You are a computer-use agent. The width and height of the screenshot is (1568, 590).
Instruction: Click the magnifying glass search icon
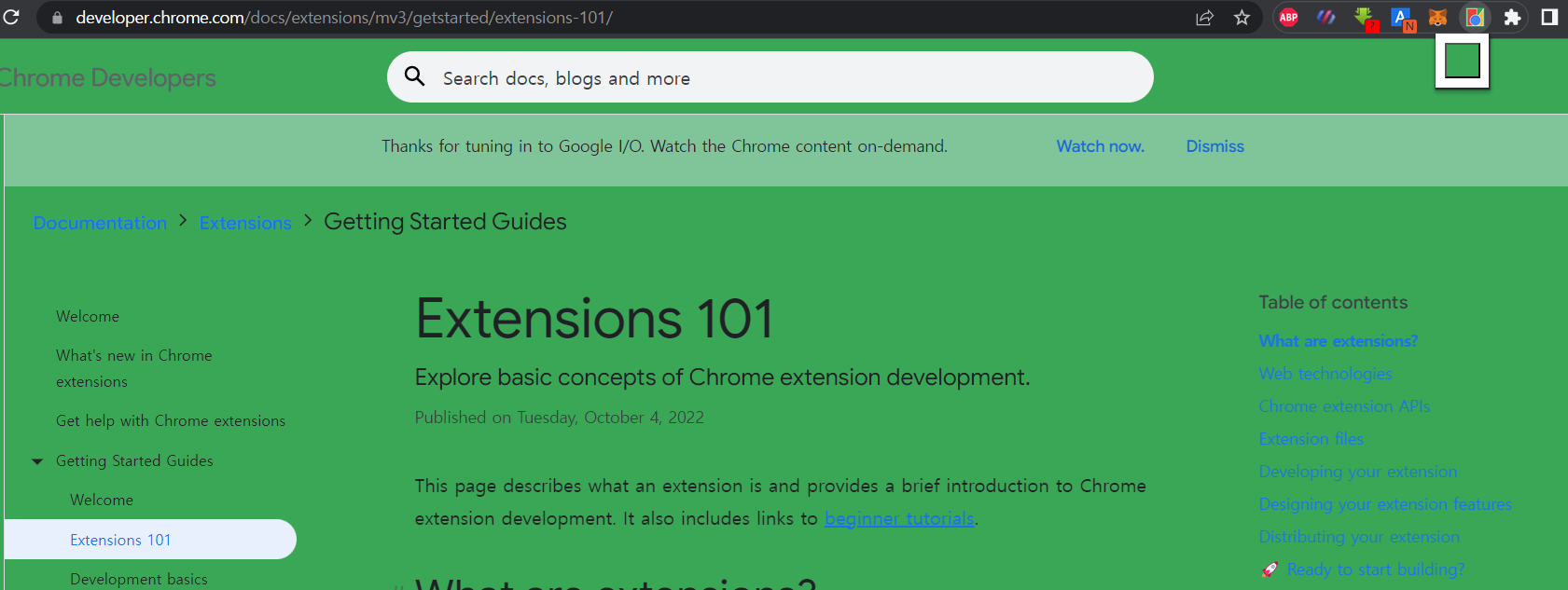pyautogui.click(x=415, y=76)
